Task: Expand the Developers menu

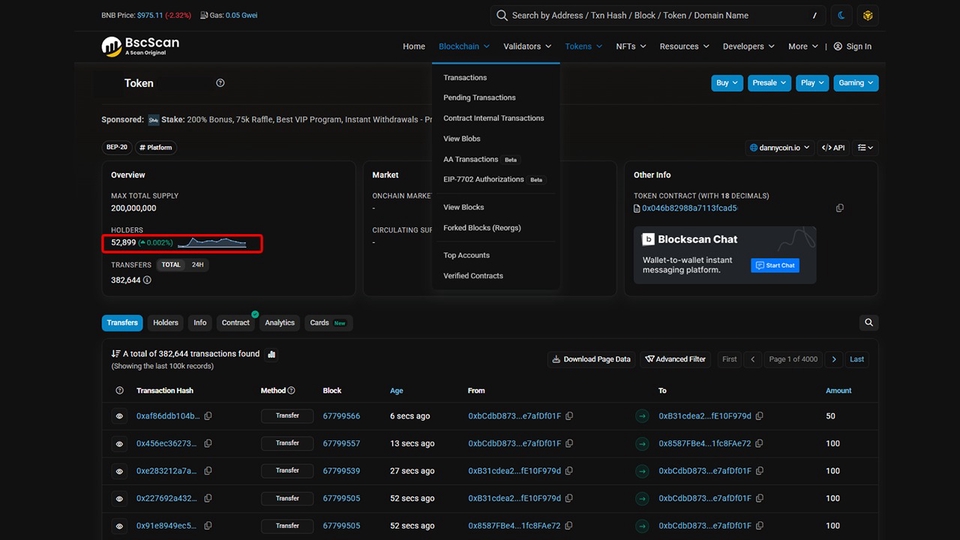Action: (x=748, y=47)
